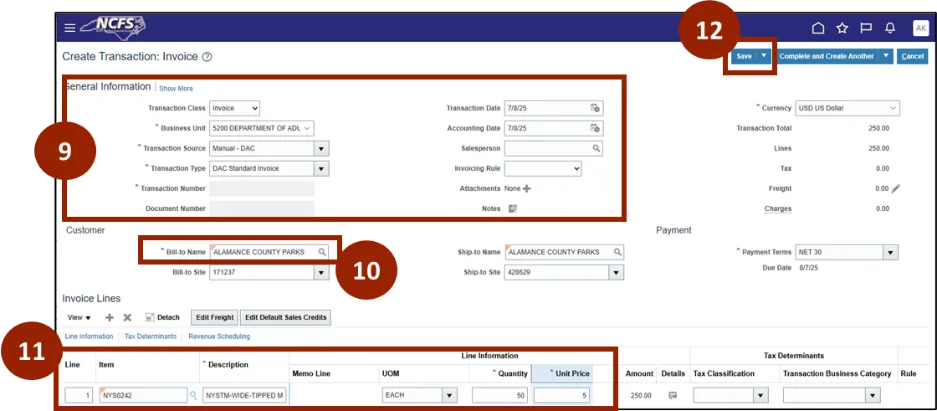Click the Save button

pyautogui.click(x=743, y=56)
